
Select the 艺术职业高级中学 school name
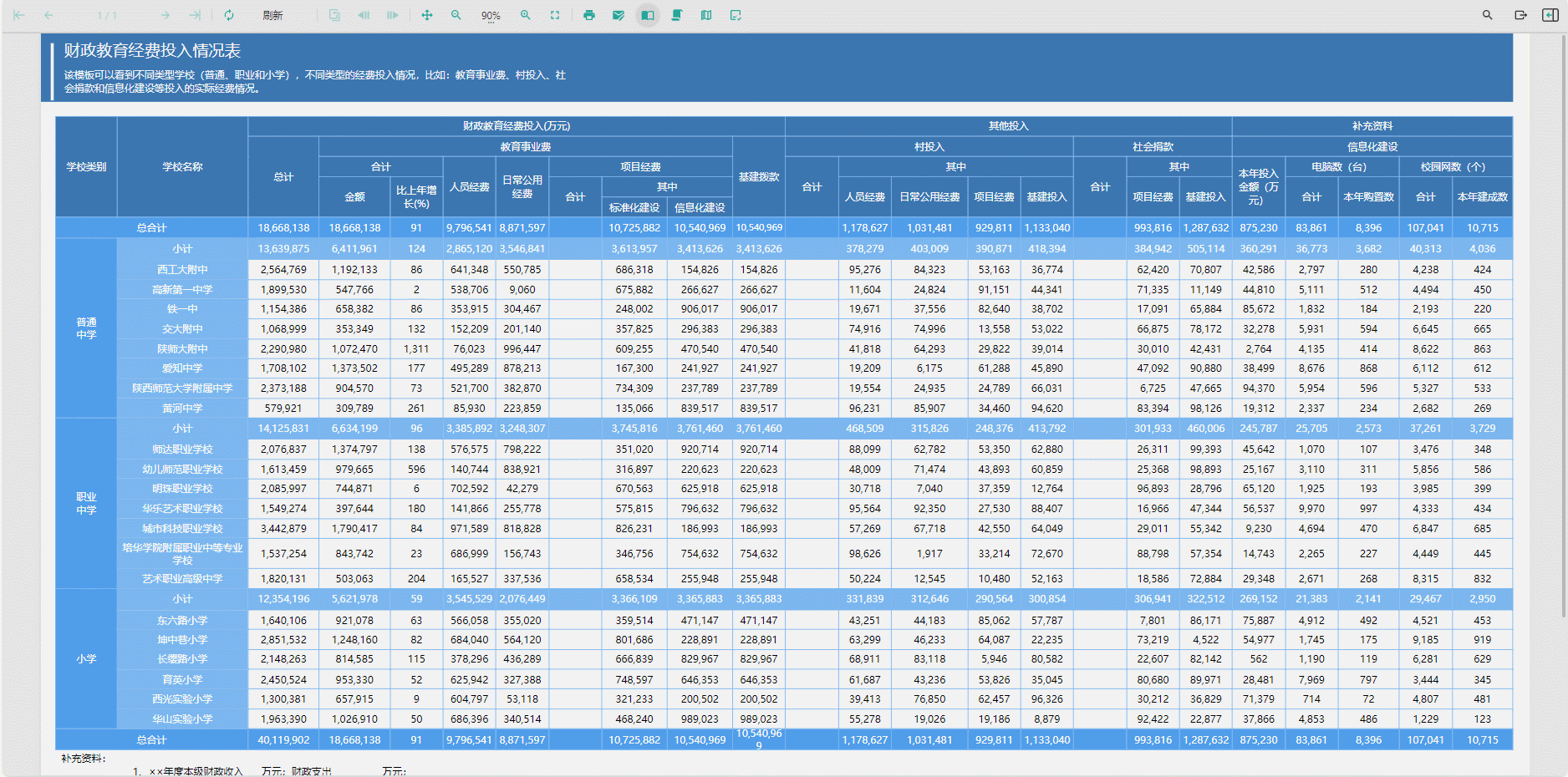coord(182,579)
